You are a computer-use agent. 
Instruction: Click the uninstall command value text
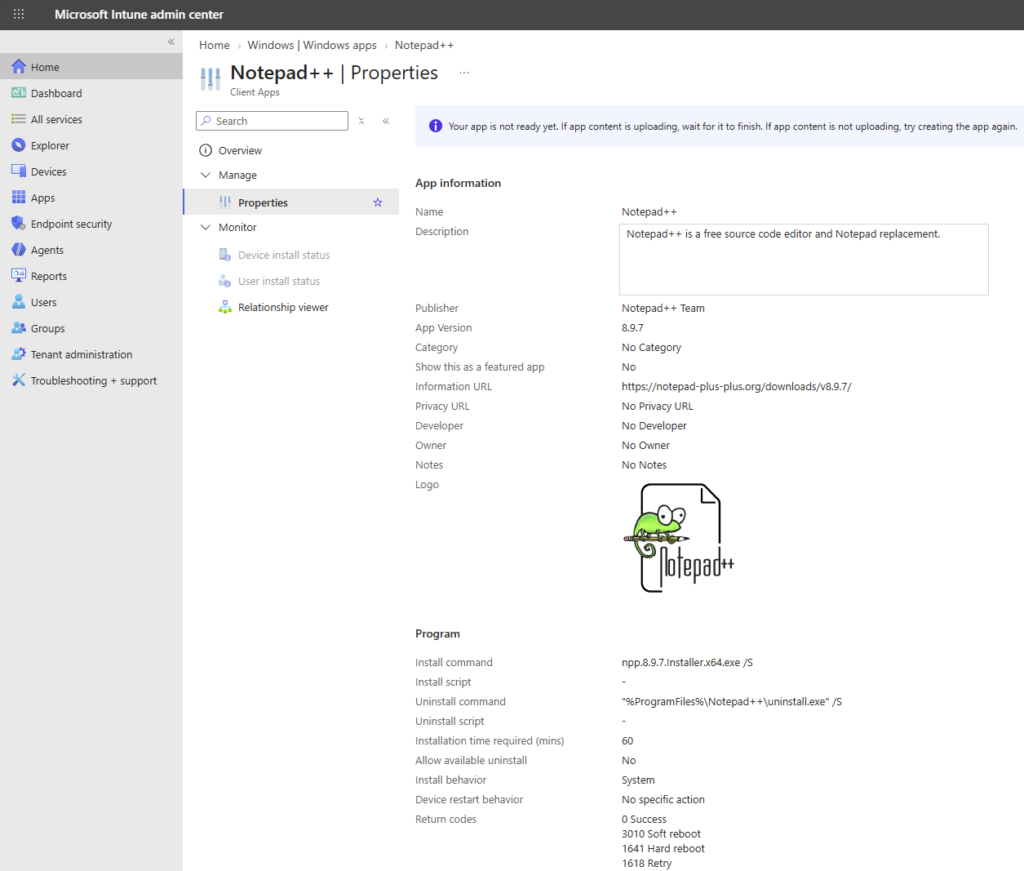(x=731, y=701)
